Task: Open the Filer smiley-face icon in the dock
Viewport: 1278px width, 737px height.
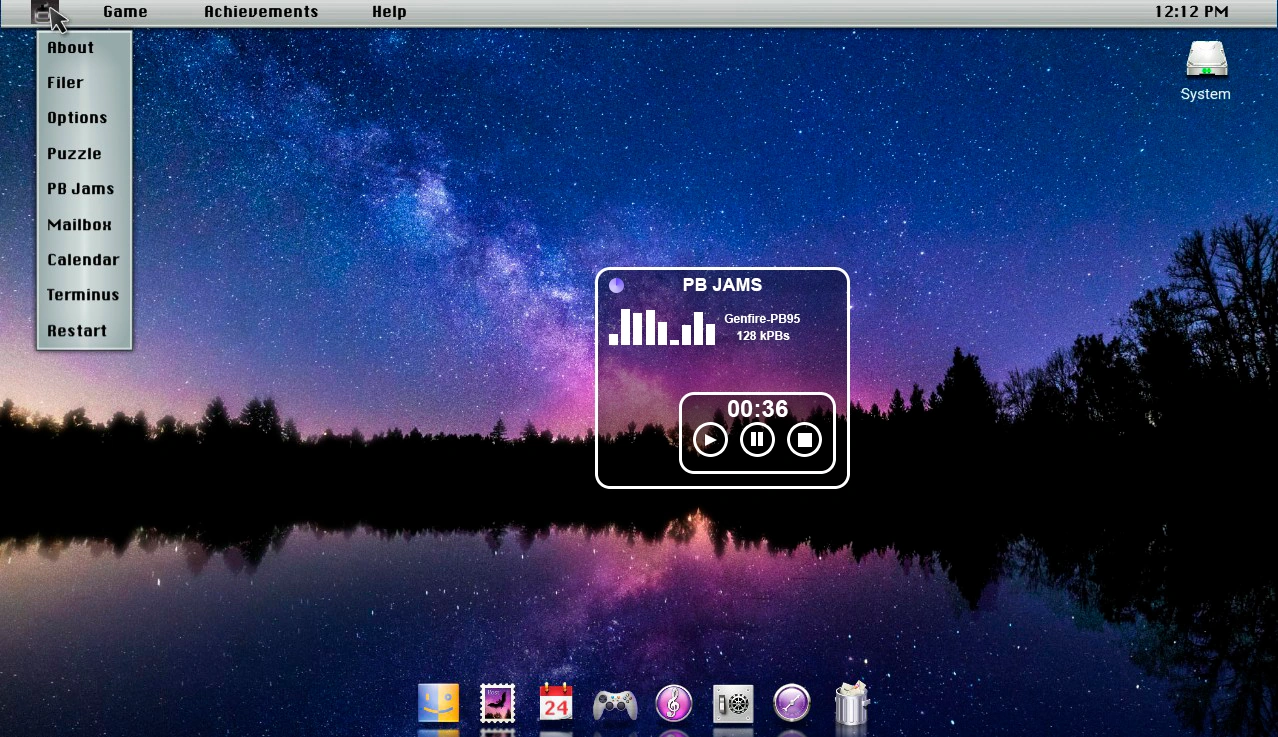Action: tap(438, 703)
